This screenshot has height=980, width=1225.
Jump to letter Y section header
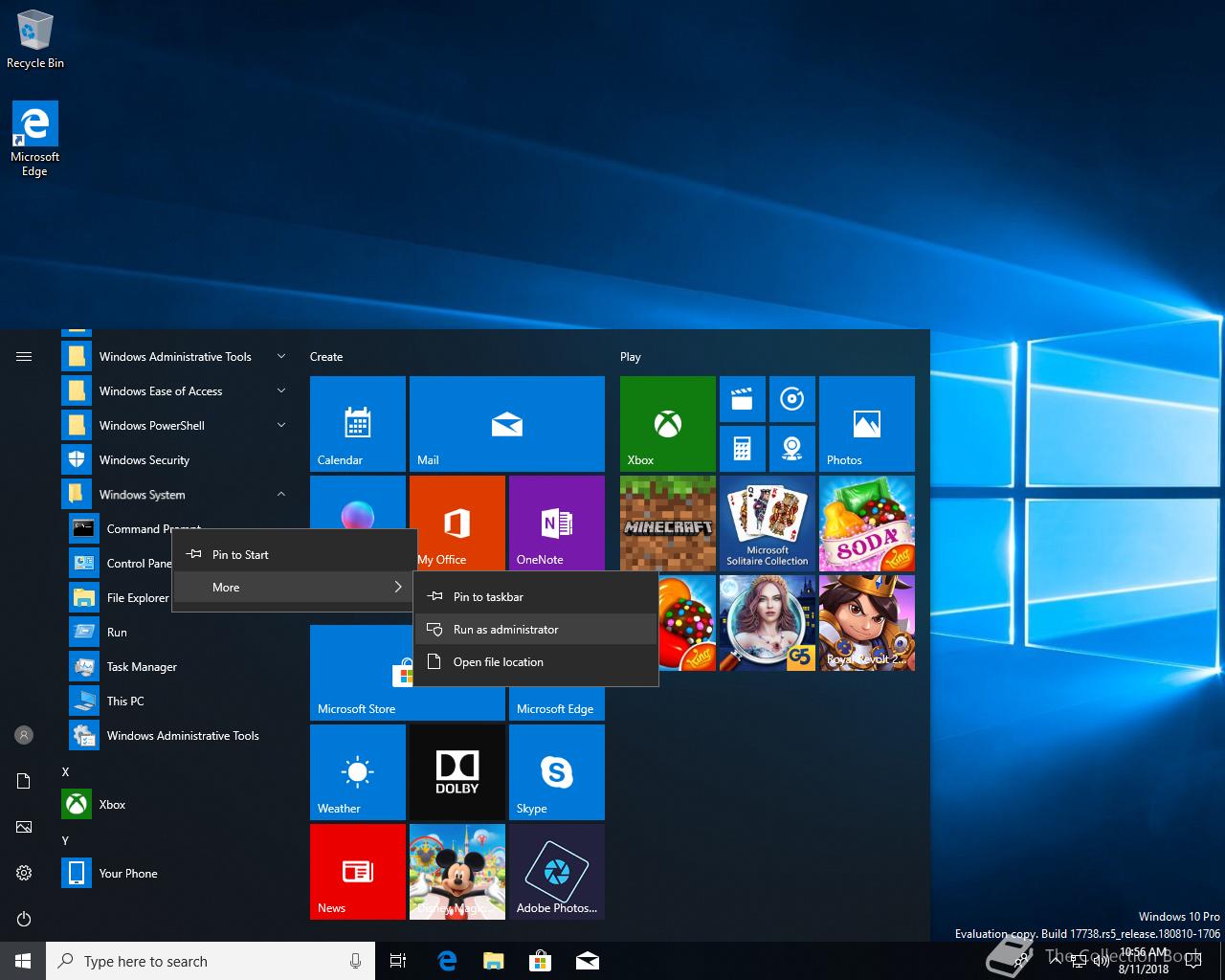[65, 840]
